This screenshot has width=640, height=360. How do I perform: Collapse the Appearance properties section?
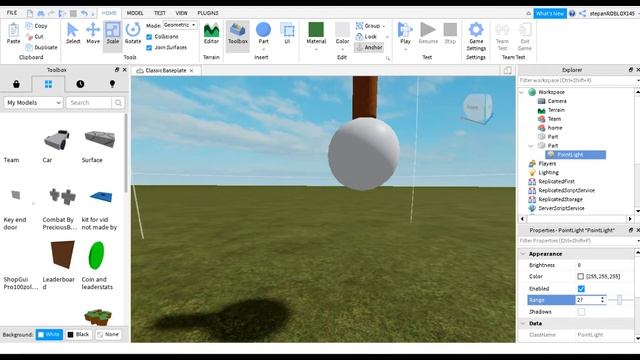(522, 254)
